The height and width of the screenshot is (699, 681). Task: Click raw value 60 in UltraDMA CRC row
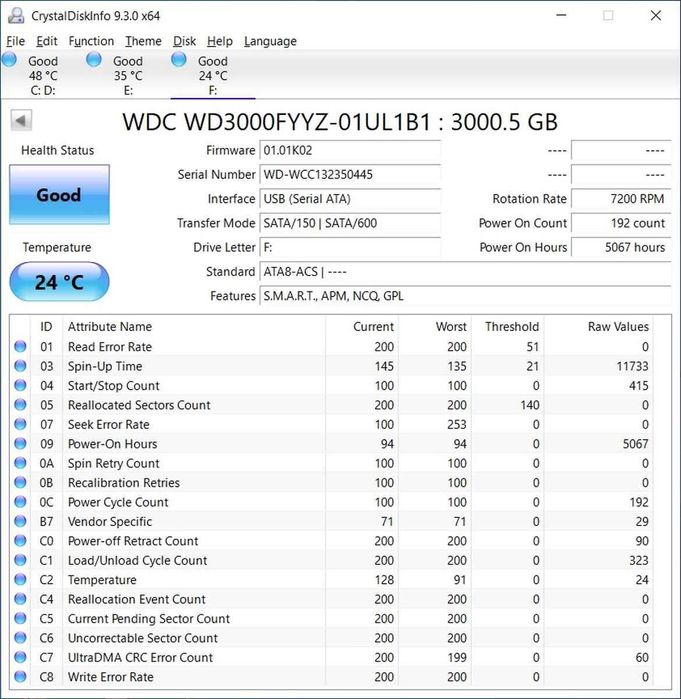642,657
